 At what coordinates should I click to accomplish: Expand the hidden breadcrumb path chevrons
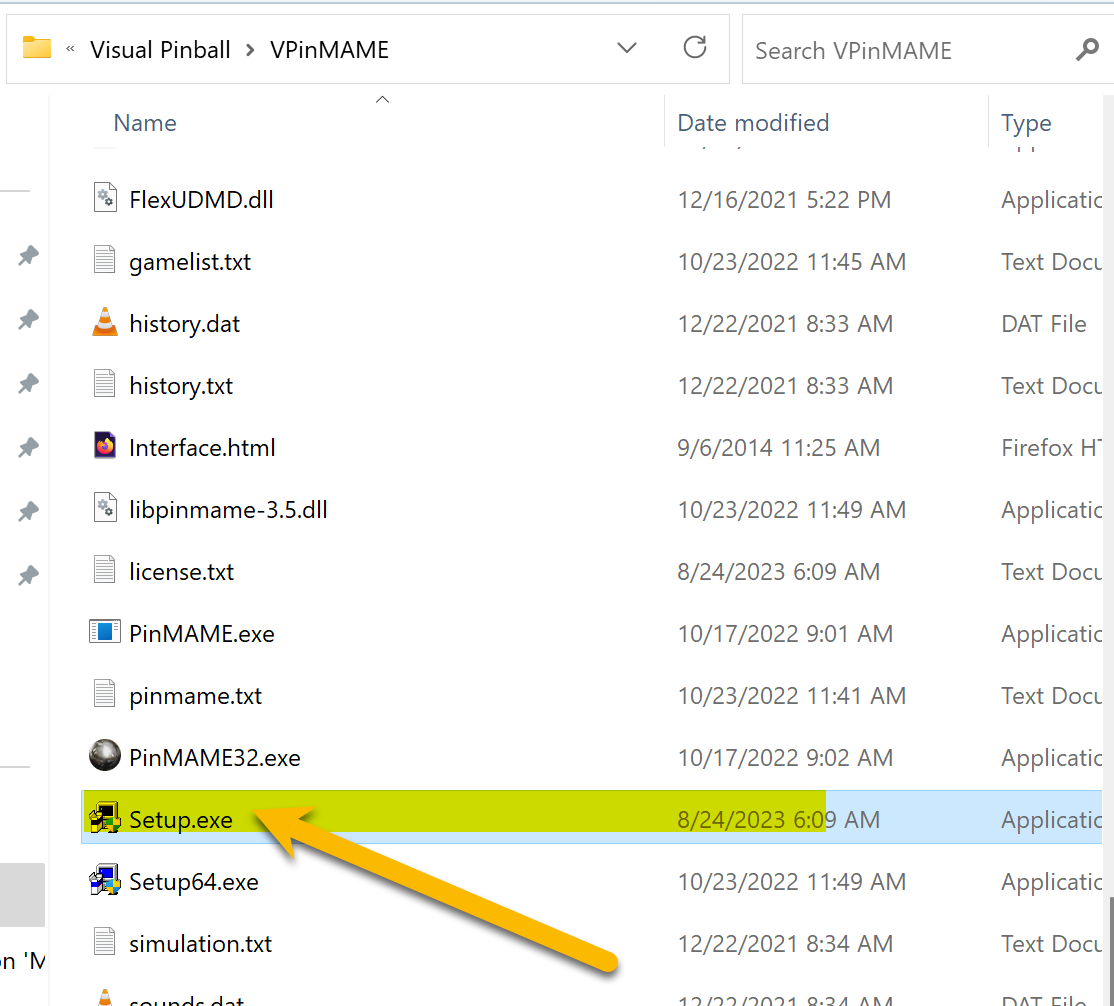pos(69,49)
